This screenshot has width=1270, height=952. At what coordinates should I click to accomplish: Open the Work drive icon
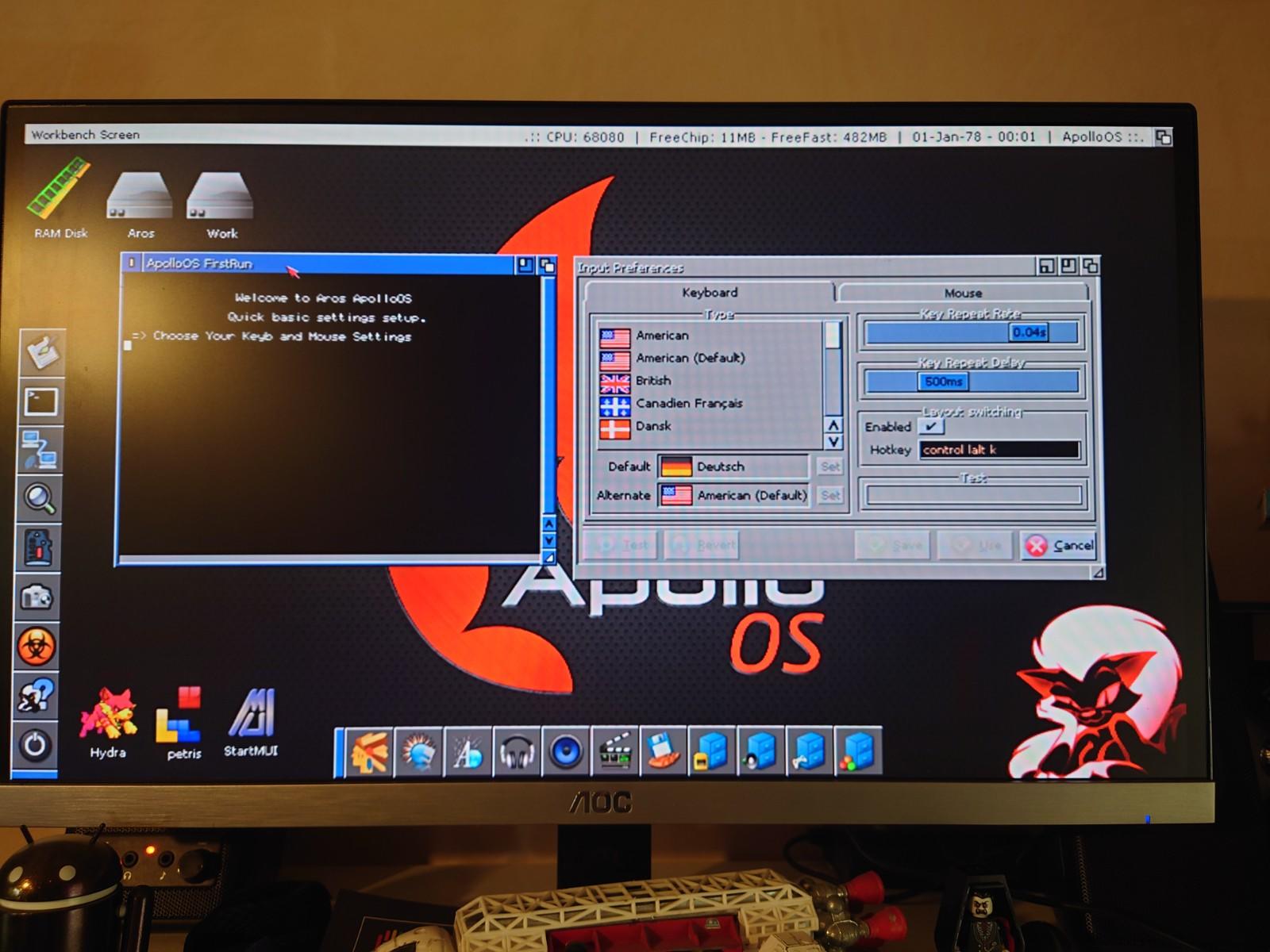click(221, 203)
